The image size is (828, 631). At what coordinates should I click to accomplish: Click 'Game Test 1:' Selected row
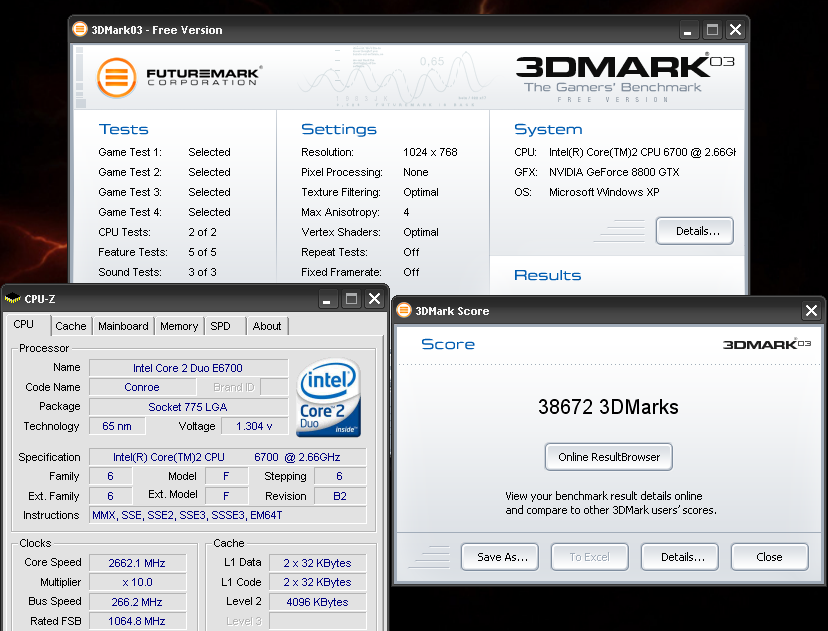pyautogui.click(x=164, y=152)
